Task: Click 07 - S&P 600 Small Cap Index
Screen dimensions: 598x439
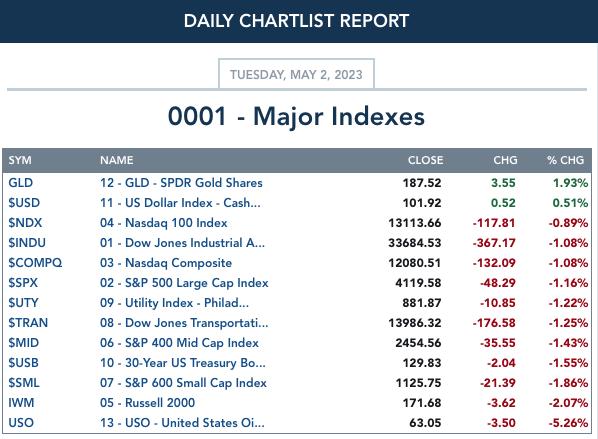Action: (183, 383)
